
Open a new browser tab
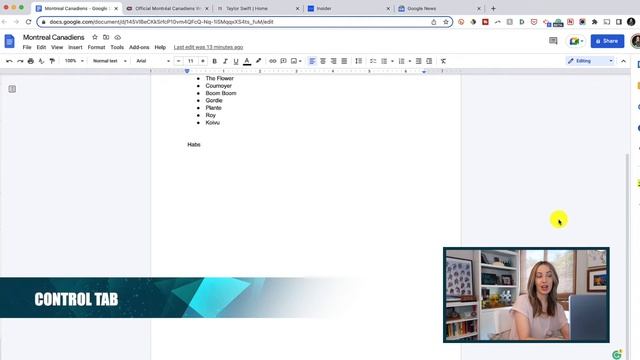(x=493, y=8)
